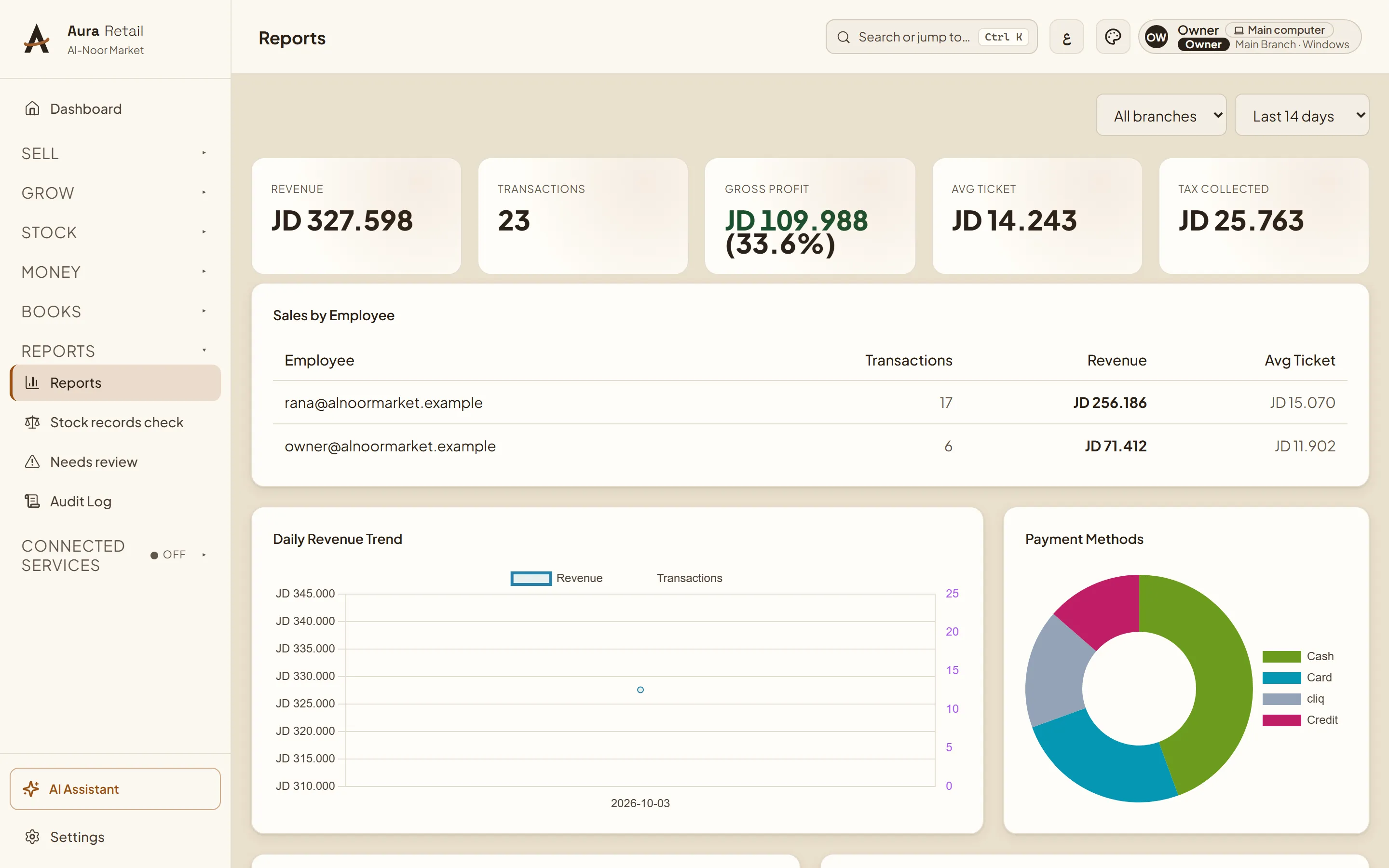Click the AI Assistant sparkle icon
The height and width of the screenshot is (868, 1389).
tap(31, 789)
